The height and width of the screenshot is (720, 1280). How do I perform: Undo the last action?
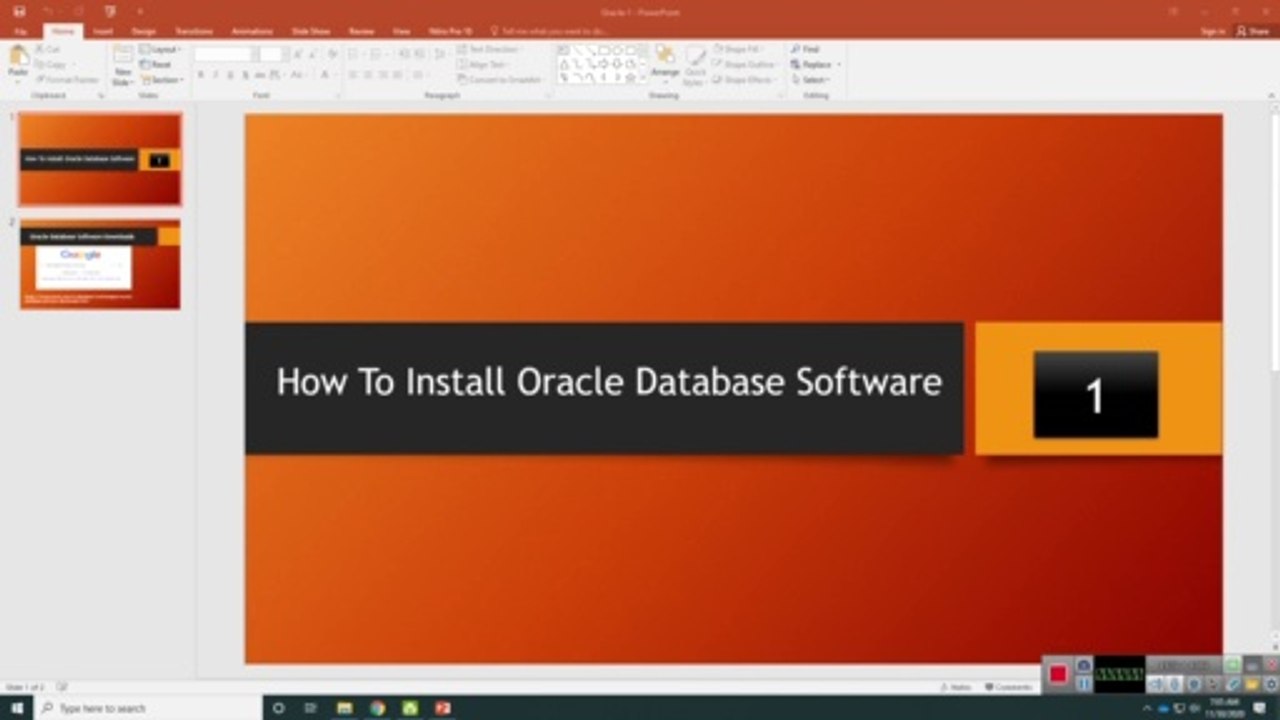click(x=47, y=11)
